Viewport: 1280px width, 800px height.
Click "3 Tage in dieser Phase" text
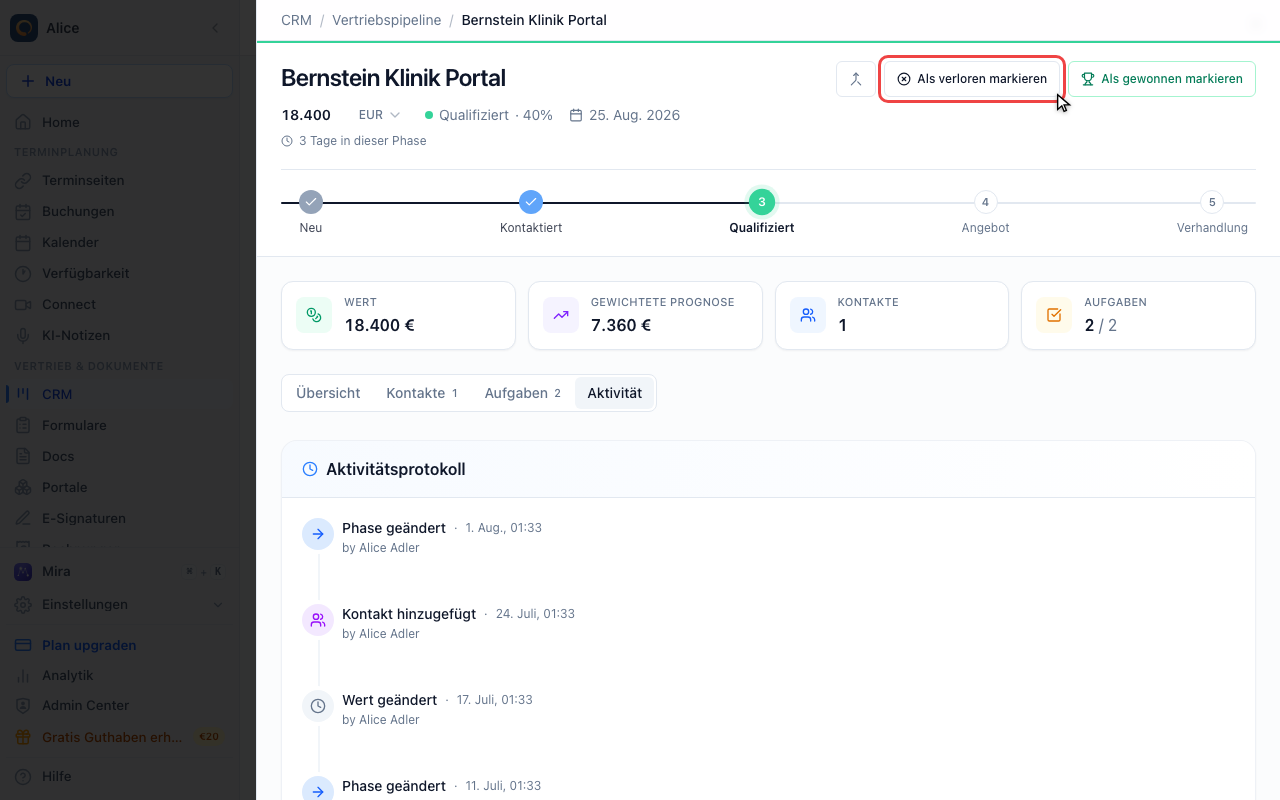point(363,141)
